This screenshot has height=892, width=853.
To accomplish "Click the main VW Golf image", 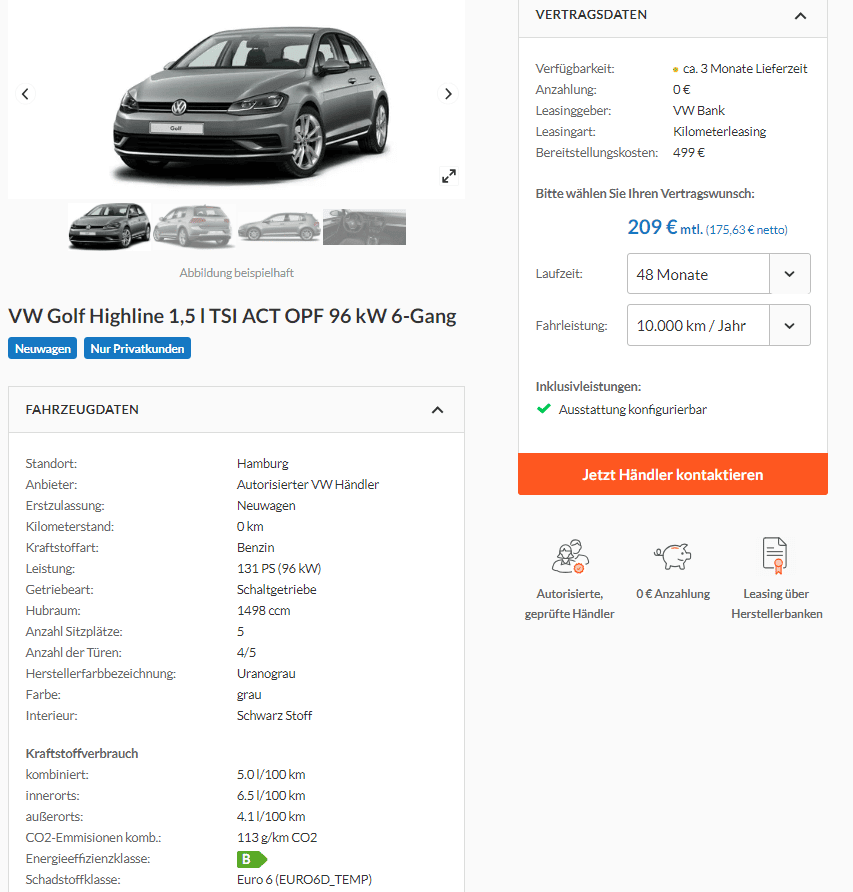I will pos(250,102).
